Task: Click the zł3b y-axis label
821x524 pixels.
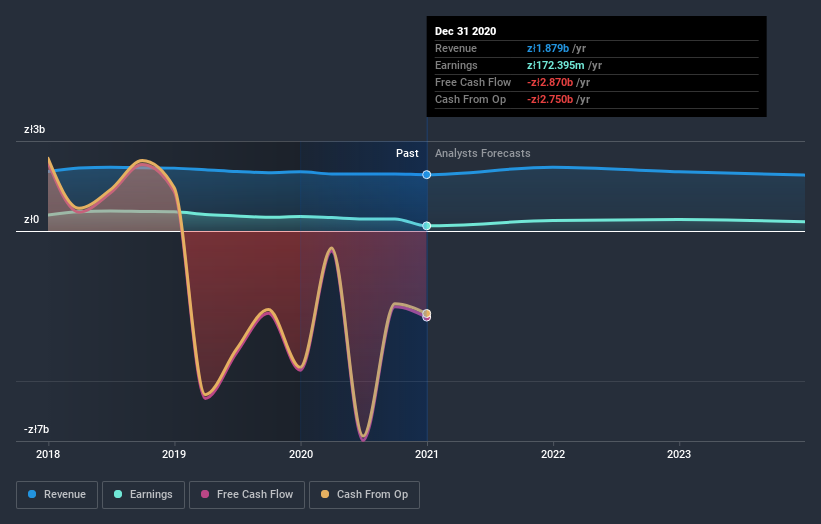Action: [35, 129]
